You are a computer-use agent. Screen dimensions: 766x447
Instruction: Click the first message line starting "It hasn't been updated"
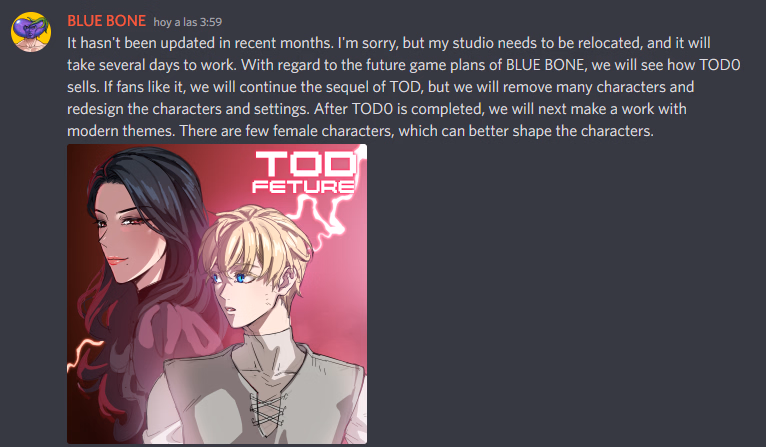[388, 43]
